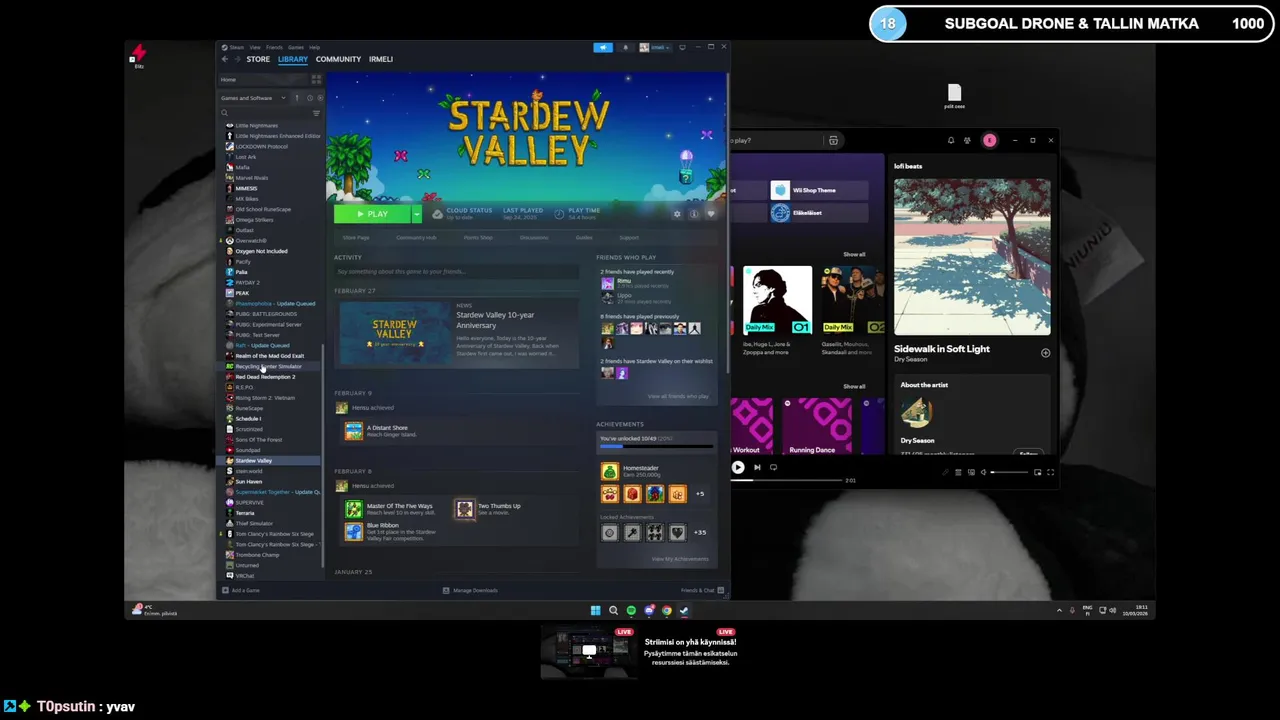Image resolution: width=1280 pixels, height=720 pixels.
Task: Open Stardew Valley settings gear icon
Action: (677, 214)
